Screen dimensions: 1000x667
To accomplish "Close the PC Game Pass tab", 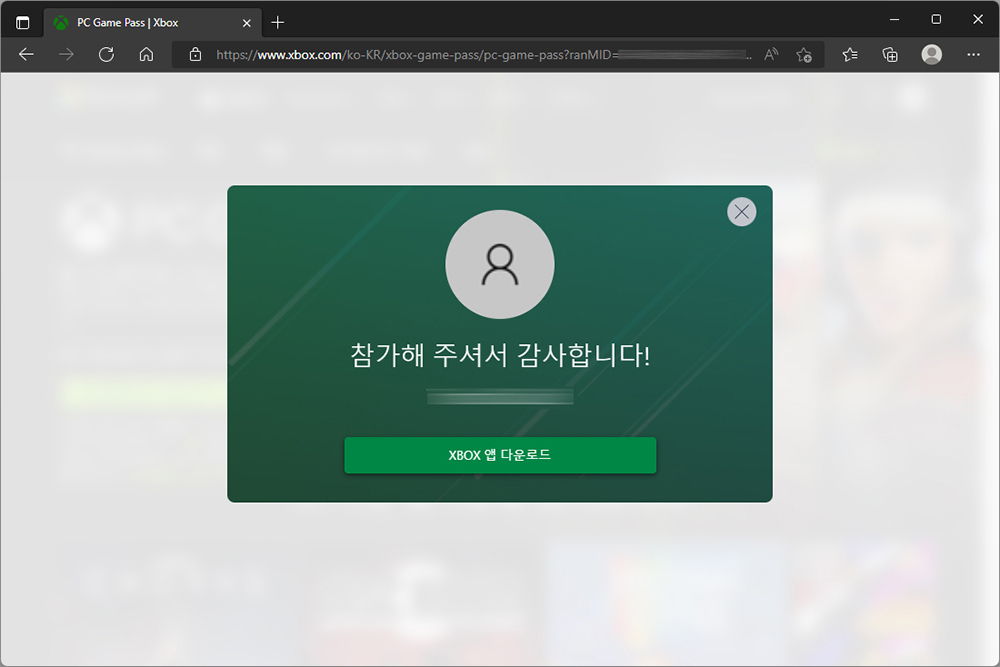I will (247, 23).
